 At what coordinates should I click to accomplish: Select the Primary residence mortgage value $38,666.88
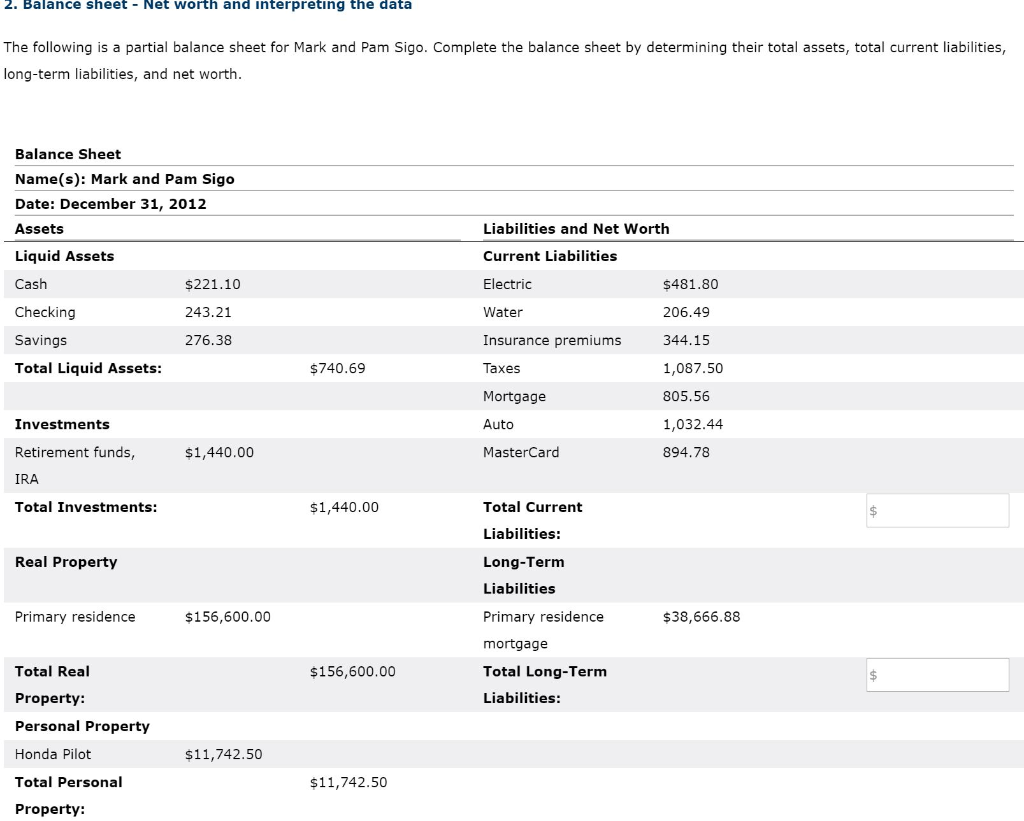(701, 617)
